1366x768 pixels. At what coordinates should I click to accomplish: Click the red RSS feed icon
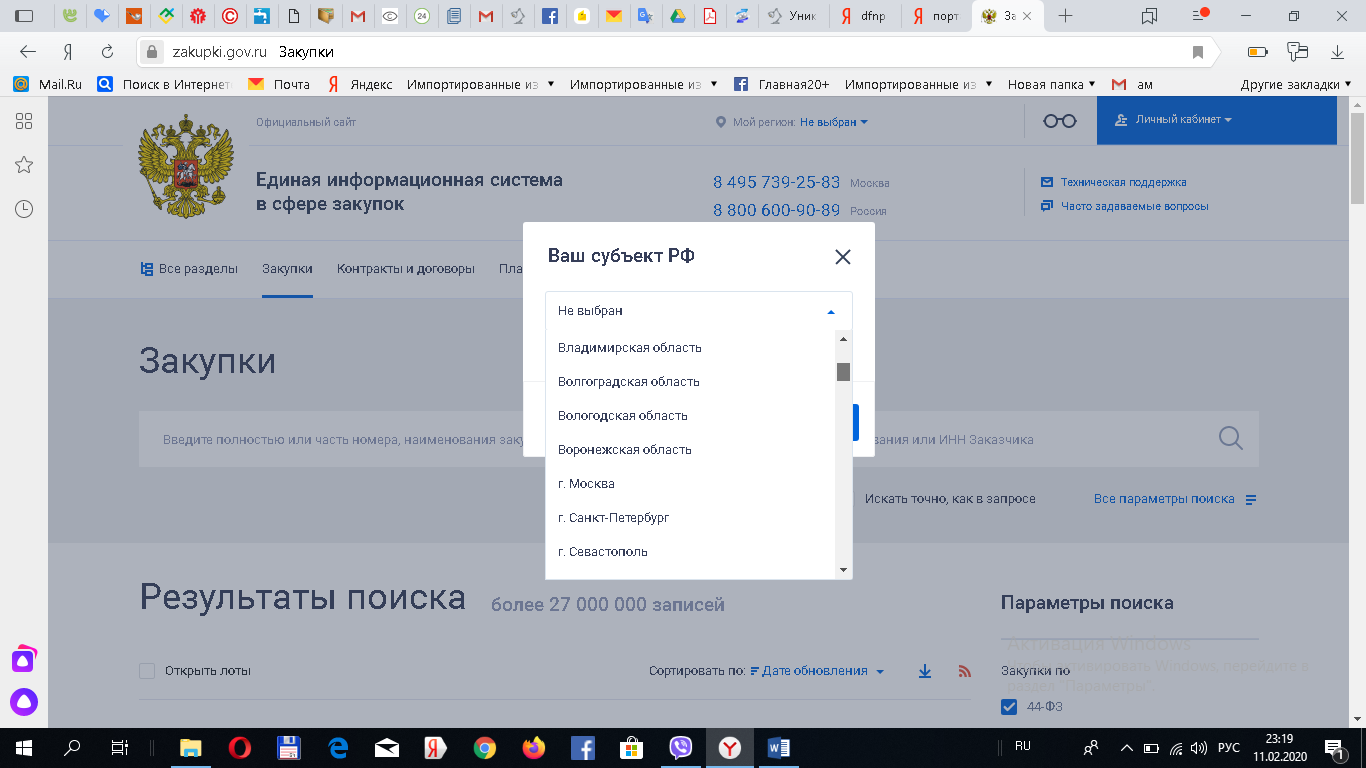(x=965, y=672)
